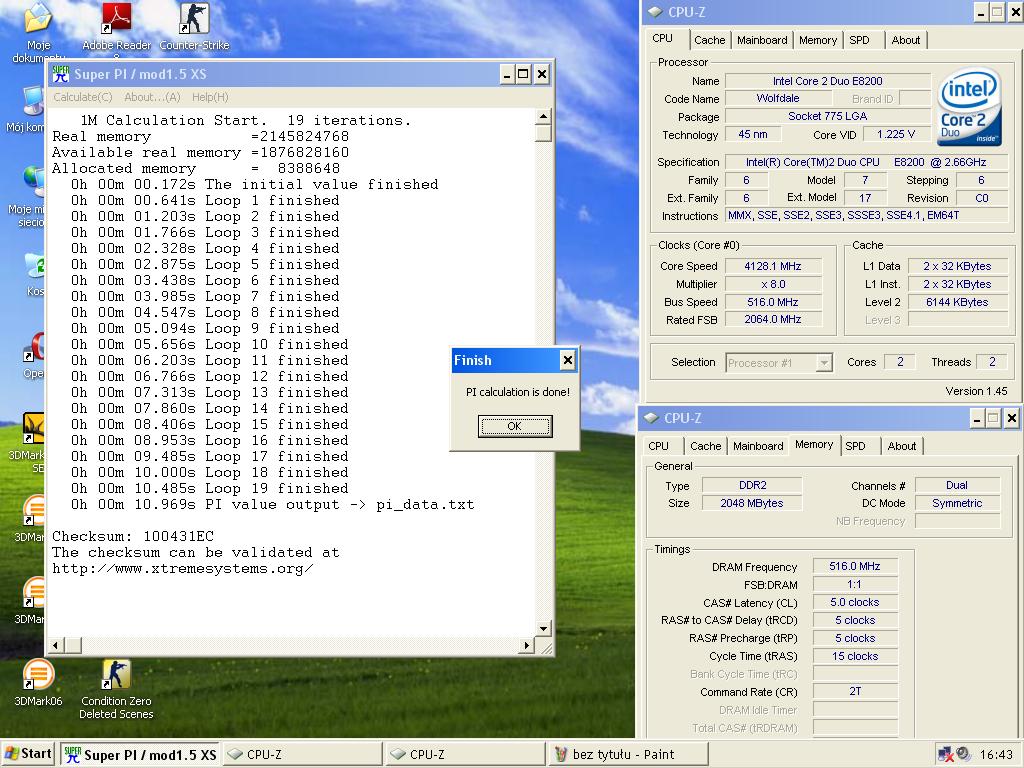1024x768 pixels.
Task: Click the Super PI title bar icon
Action: [x=61, y=74]
